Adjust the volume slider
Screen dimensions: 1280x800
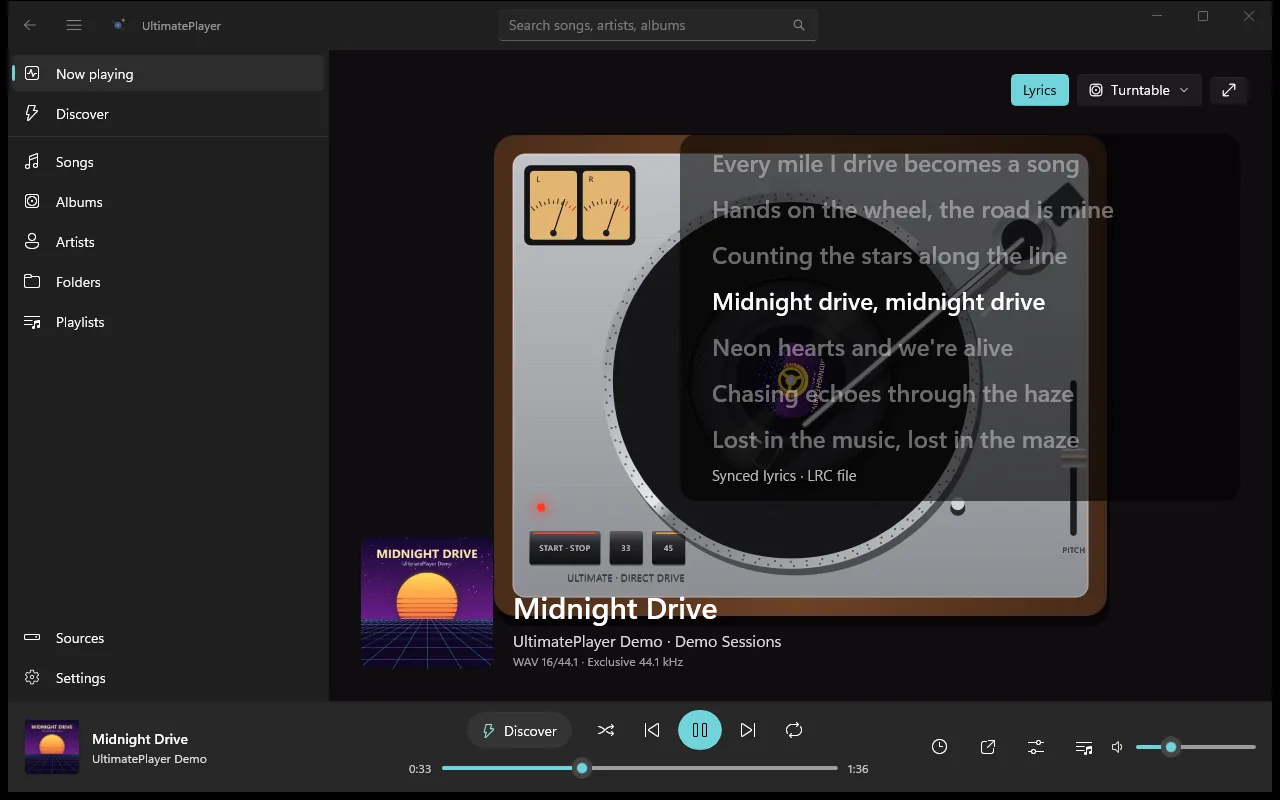coord(1196,747)
